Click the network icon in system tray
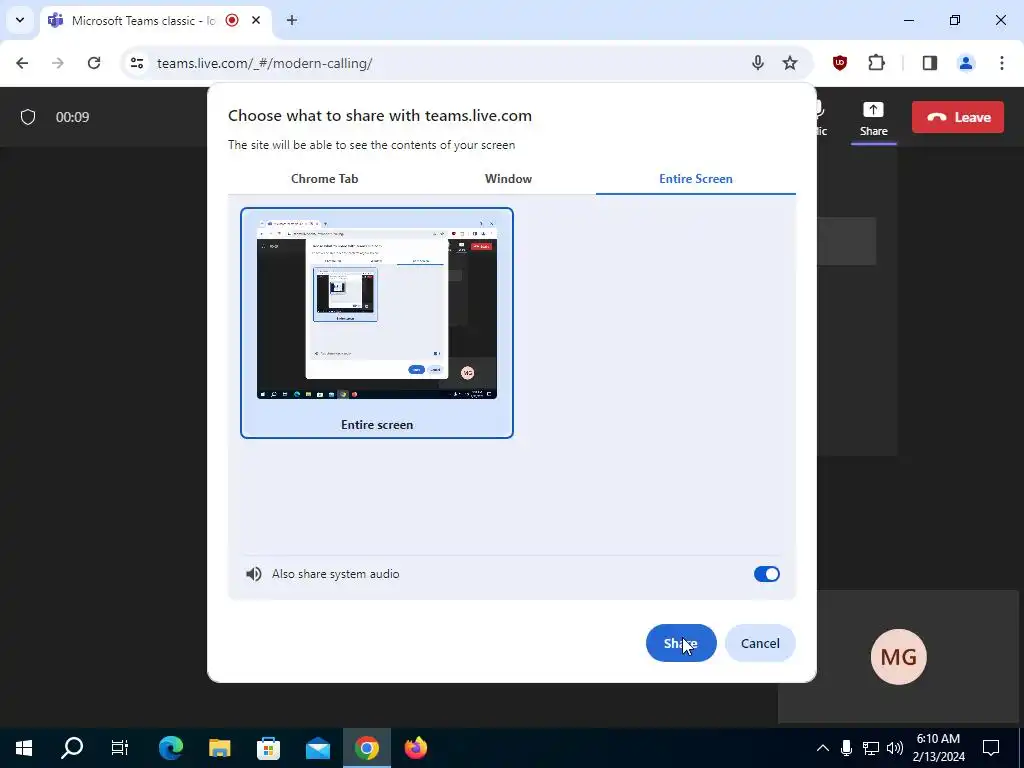This screenshot has width=1024, height=768. pyautogui.click(x=871, y=748)
